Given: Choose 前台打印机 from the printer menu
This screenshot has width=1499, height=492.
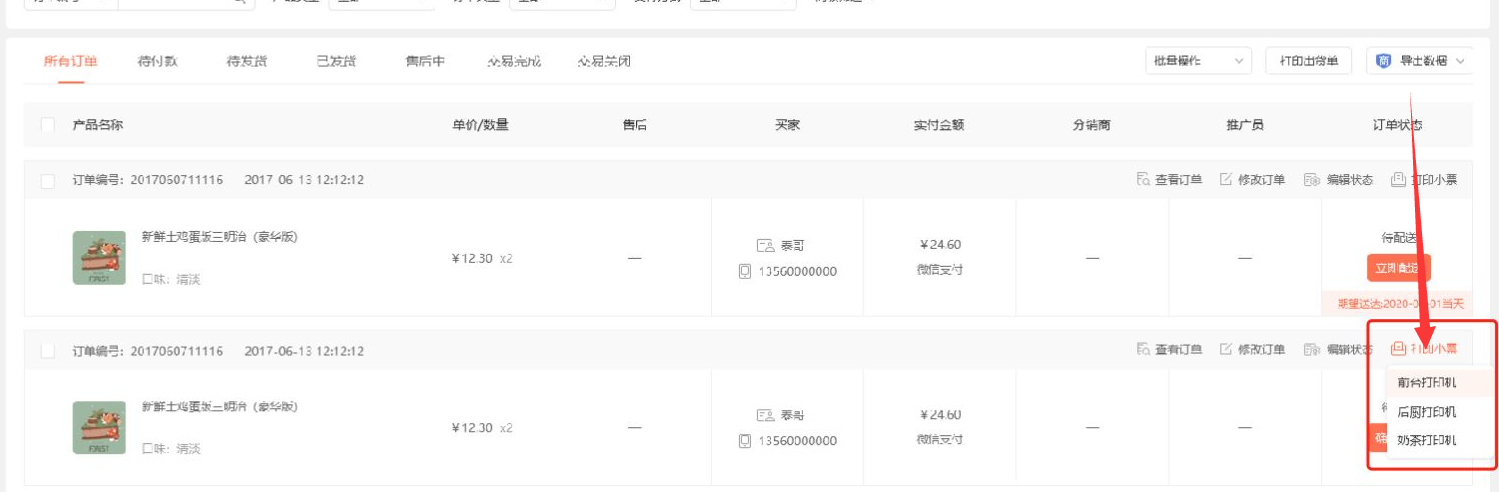Looking at the screenshot, I should click(x=1426, y=382).
